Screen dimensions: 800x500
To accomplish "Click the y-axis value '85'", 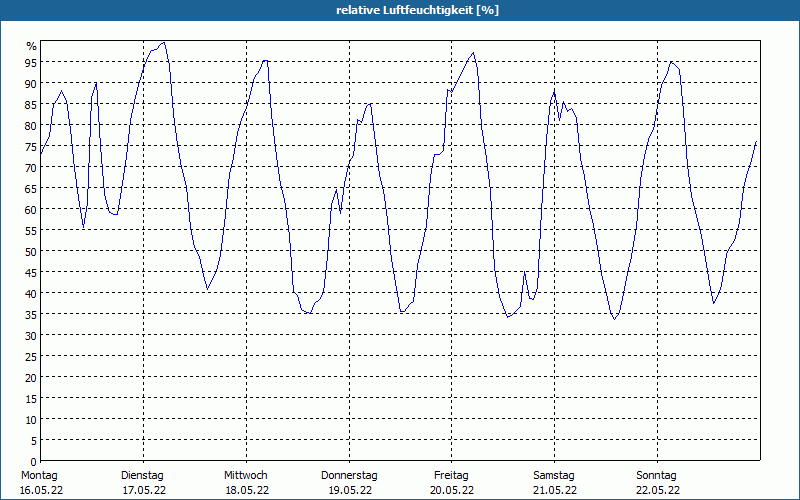I will click(x=31, y=105).
